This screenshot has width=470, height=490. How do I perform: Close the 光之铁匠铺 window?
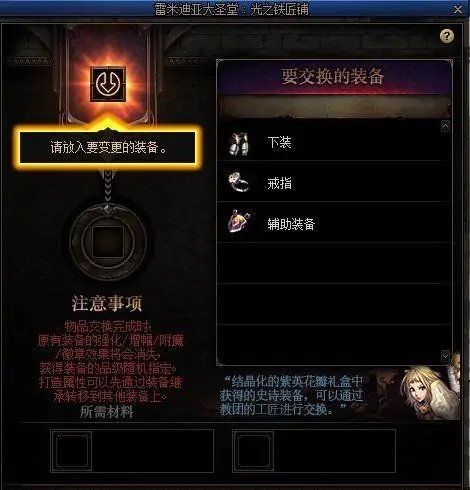click(x=458, y=10)
